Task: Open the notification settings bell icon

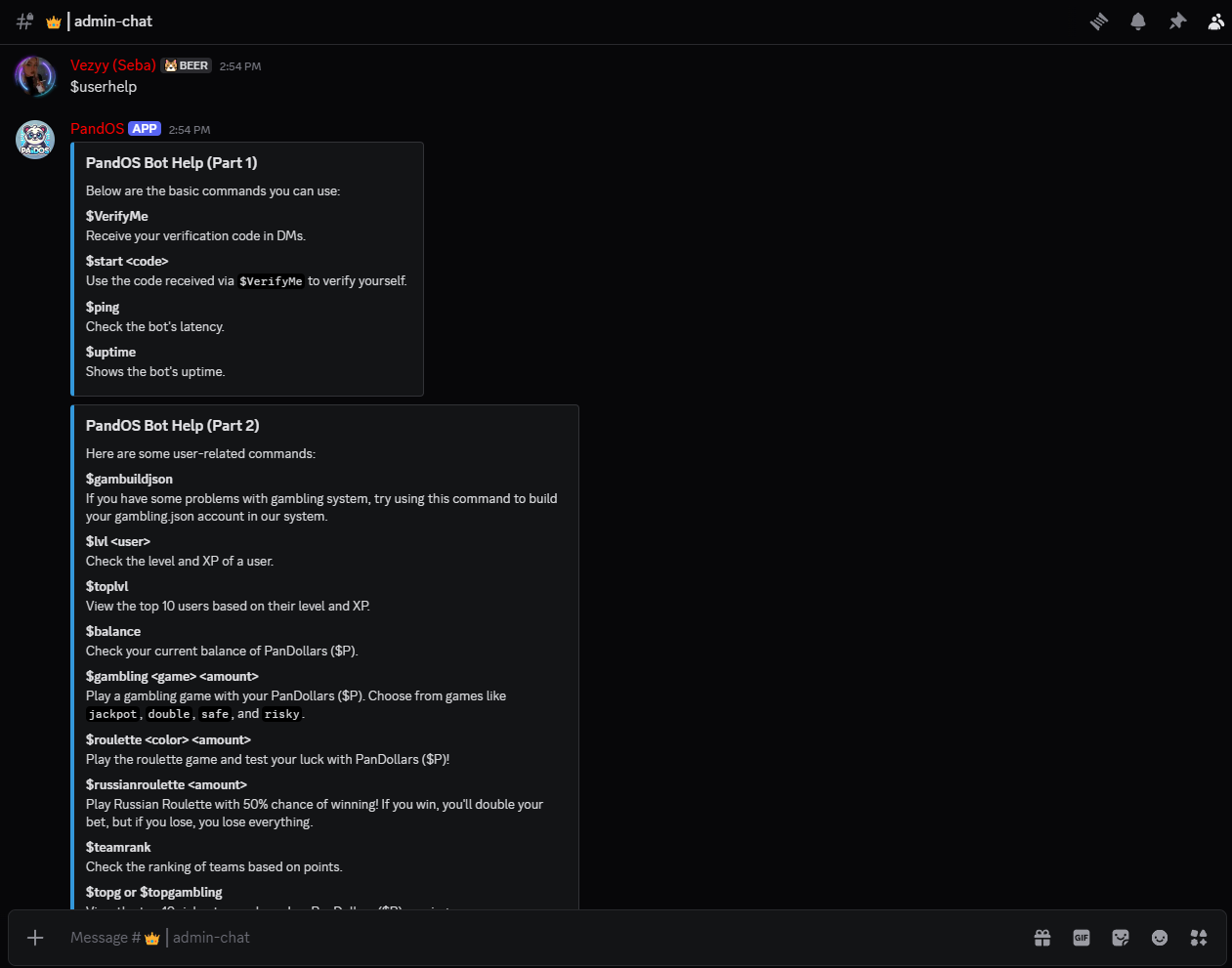Action: 1137,21
